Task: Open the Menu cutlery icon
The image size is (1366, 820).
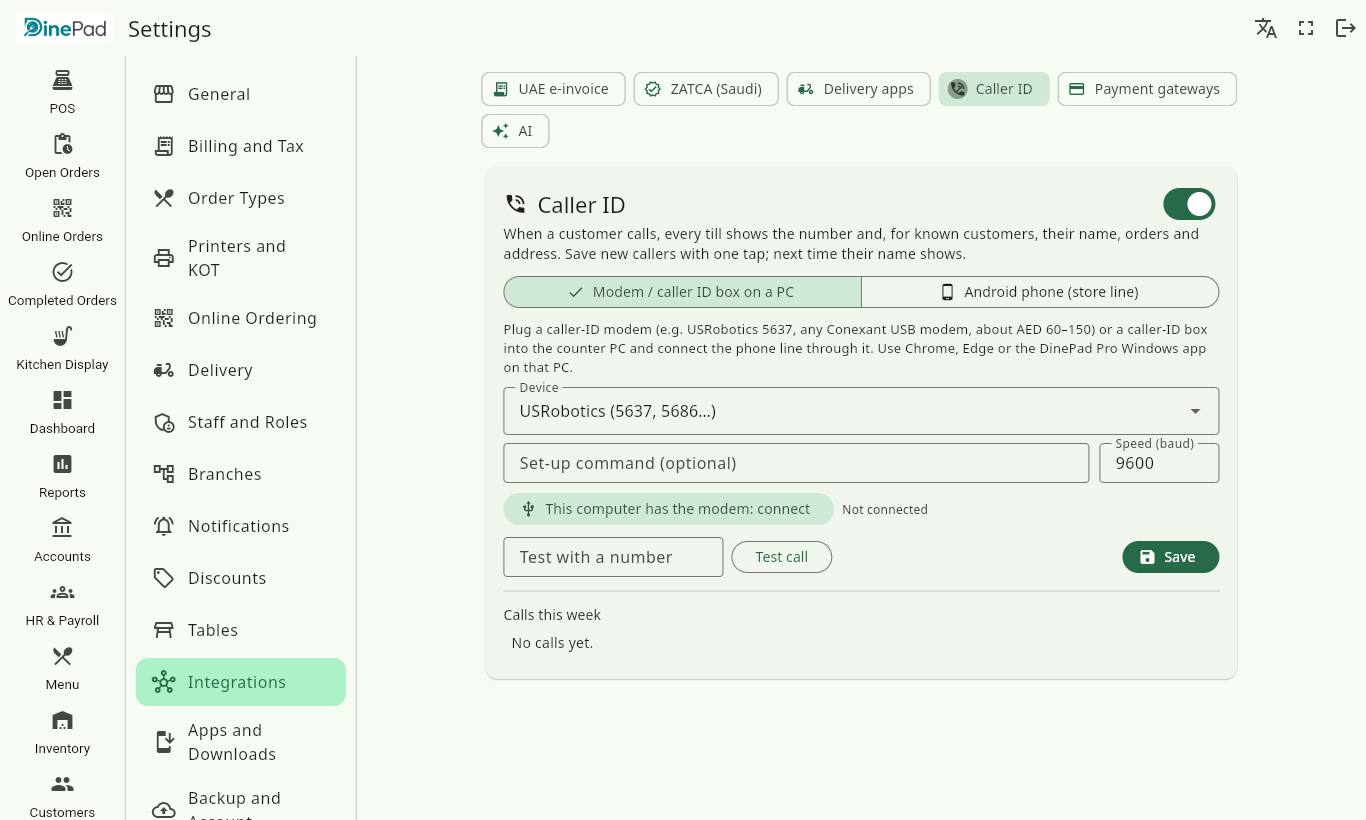Action: (62, 656)
